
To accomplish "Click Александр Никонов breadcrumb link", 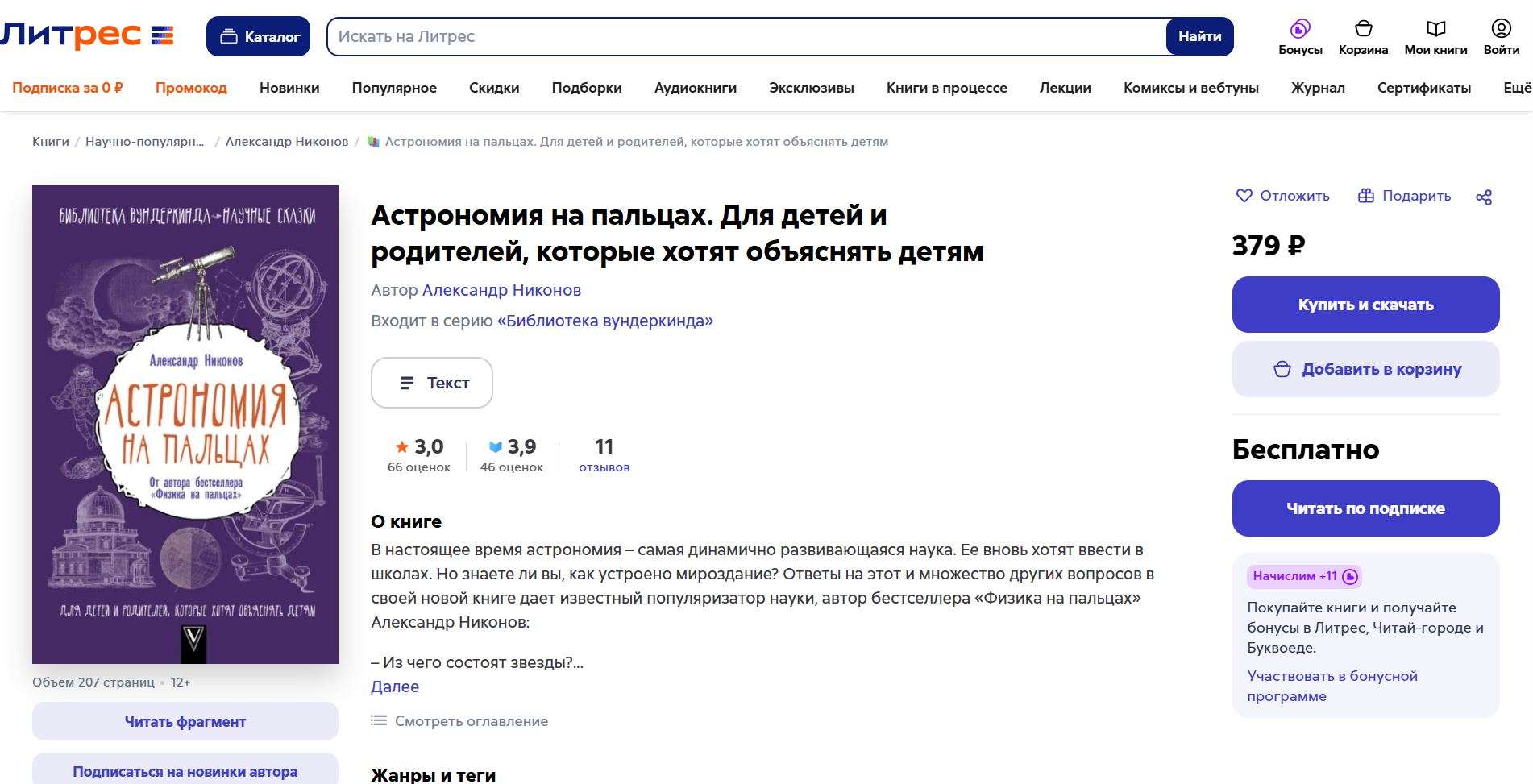I will click(x=287, y=142).
